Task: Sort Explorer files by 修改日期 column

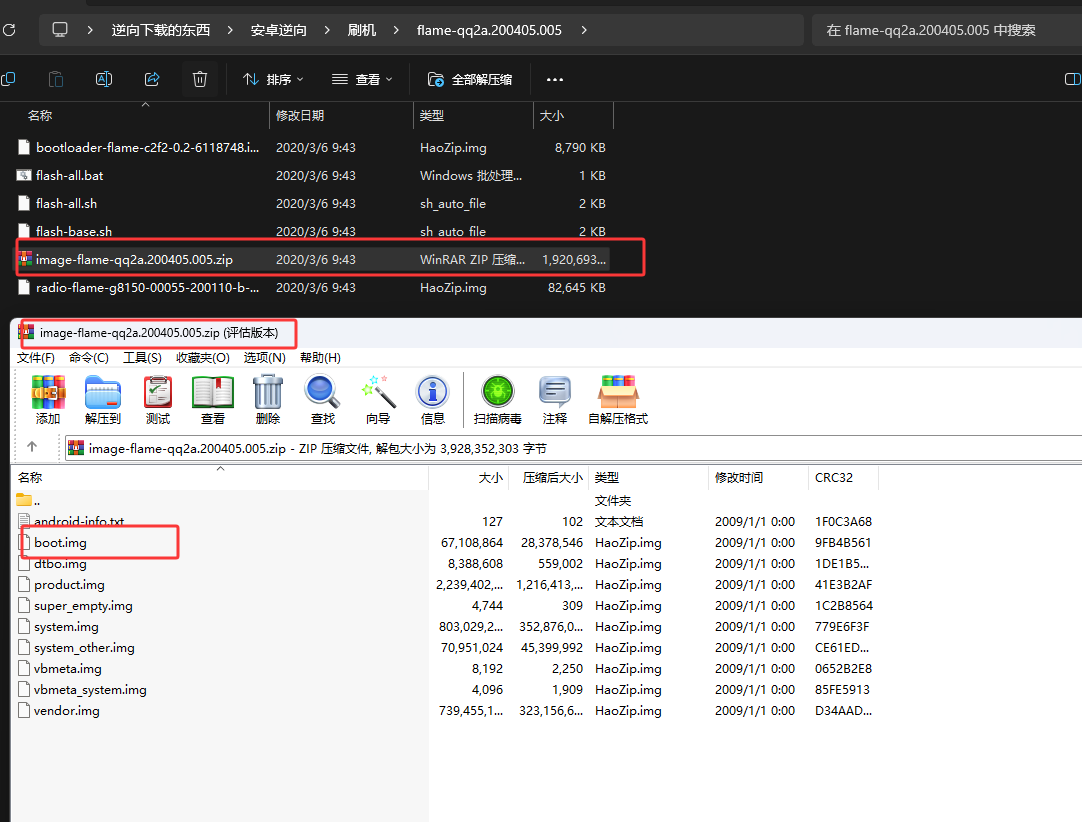Action: pos(341,115)
